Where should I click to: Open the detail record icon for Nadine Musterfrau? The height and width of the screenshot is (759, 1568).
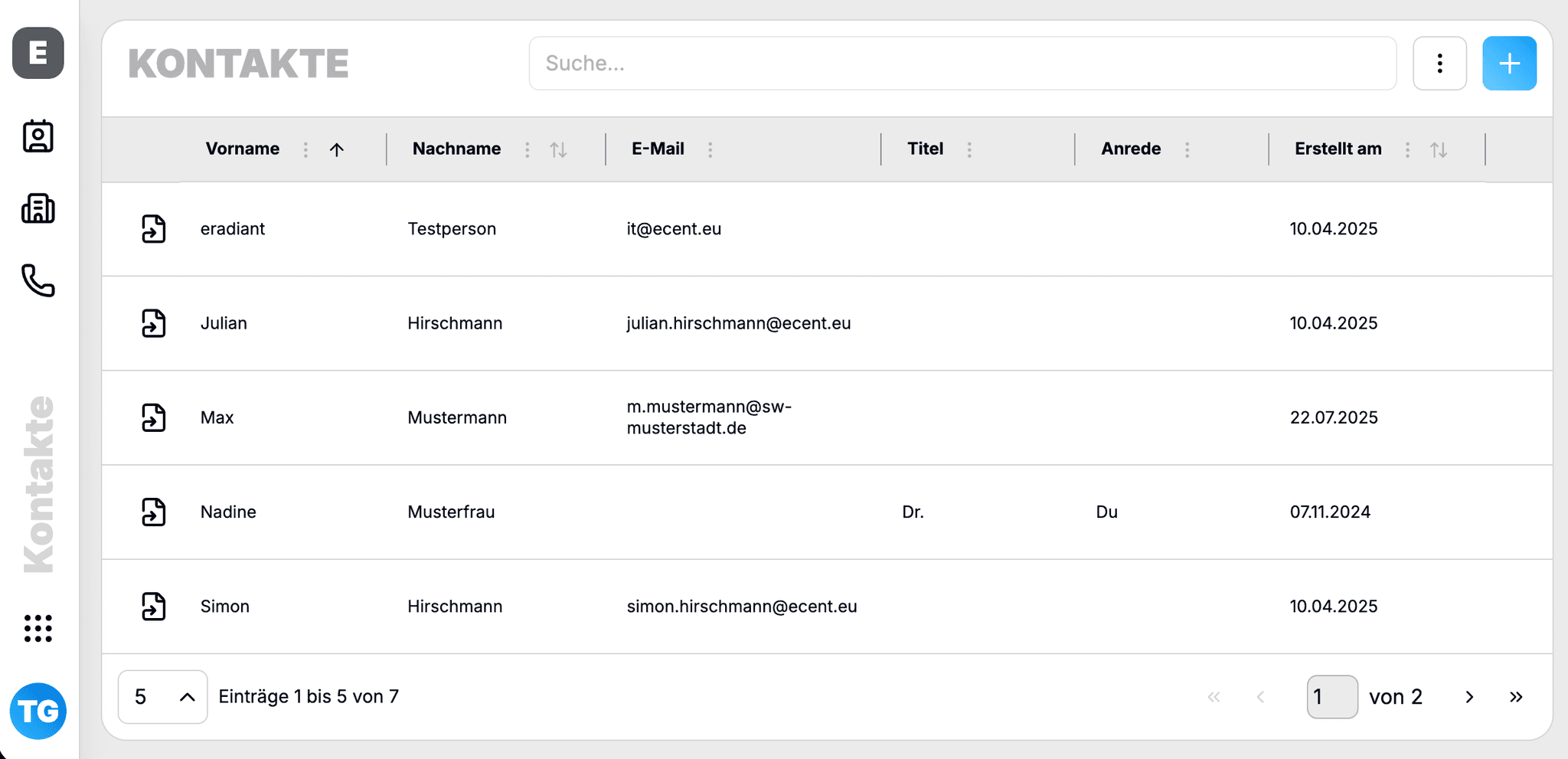(154, 512)
